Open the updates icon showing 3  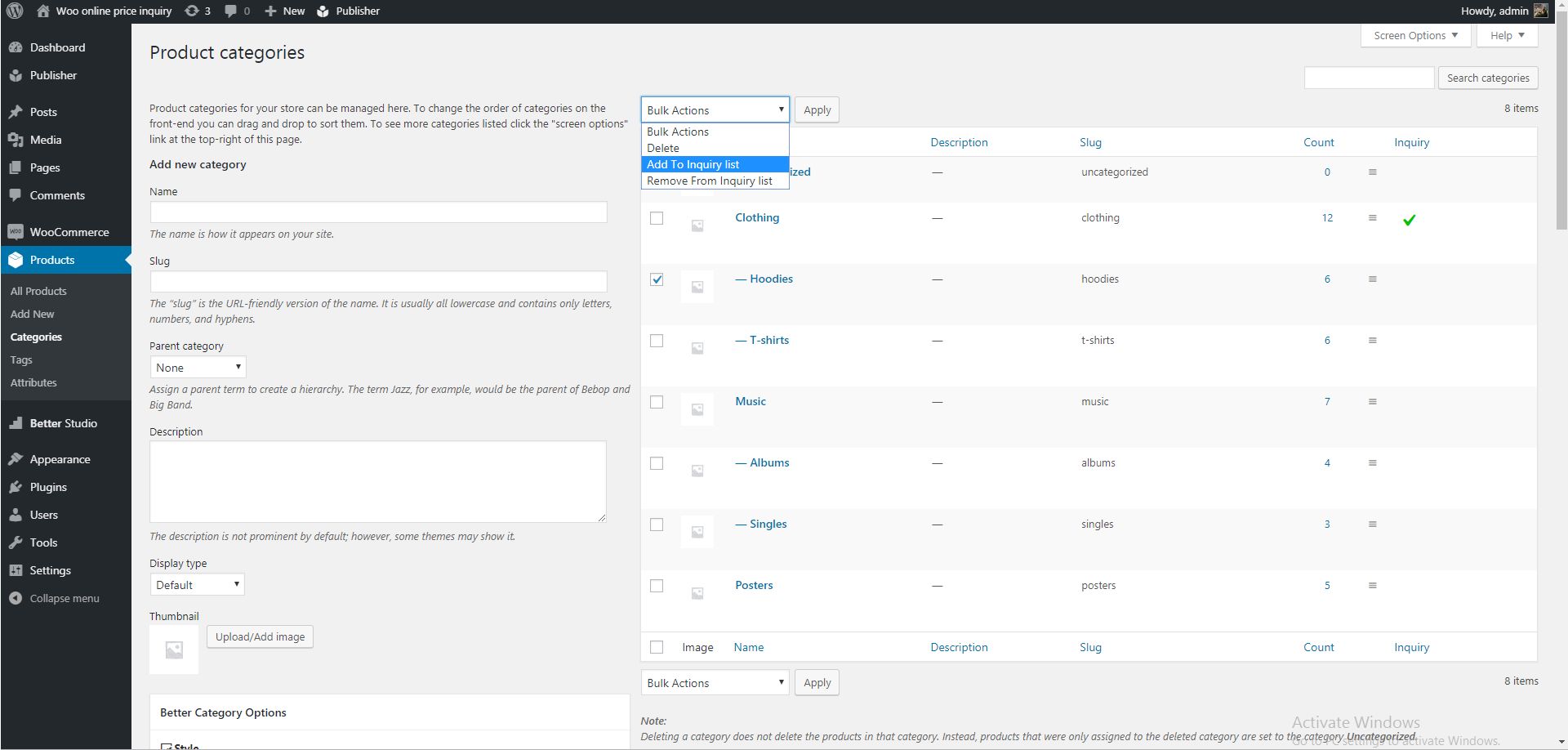pos(192,11)
